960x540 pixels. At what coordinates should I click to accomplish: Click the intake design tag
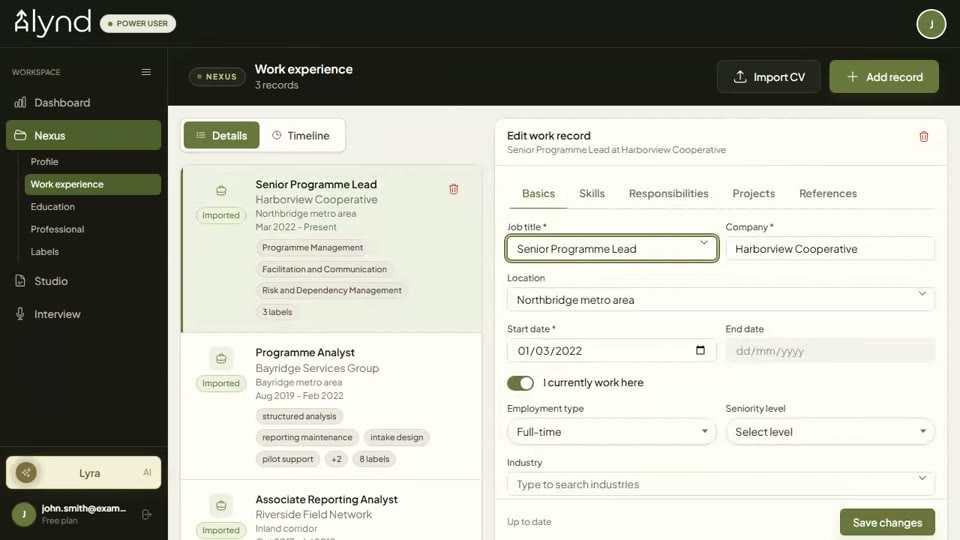(x=397, y=437)
